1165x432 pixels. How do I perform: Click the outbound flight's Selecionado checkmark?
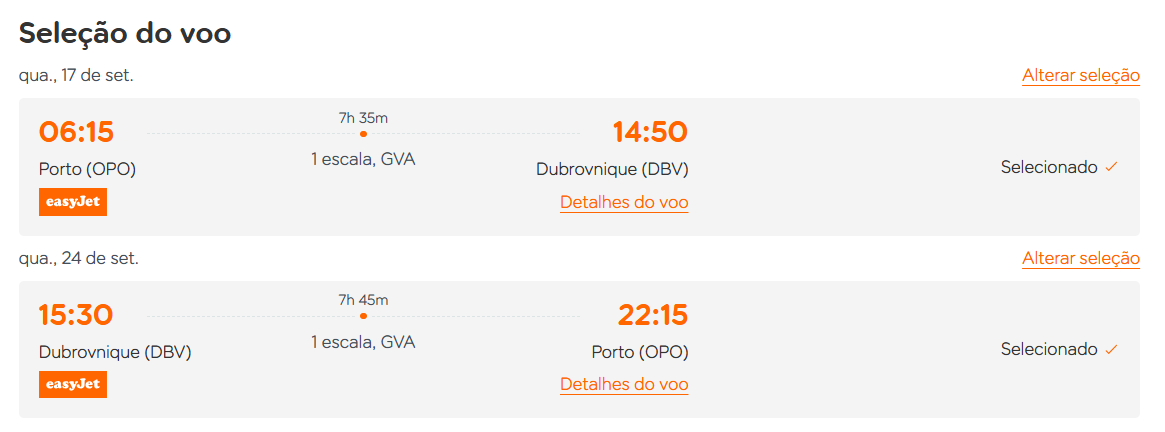[x=1112, y=167]
